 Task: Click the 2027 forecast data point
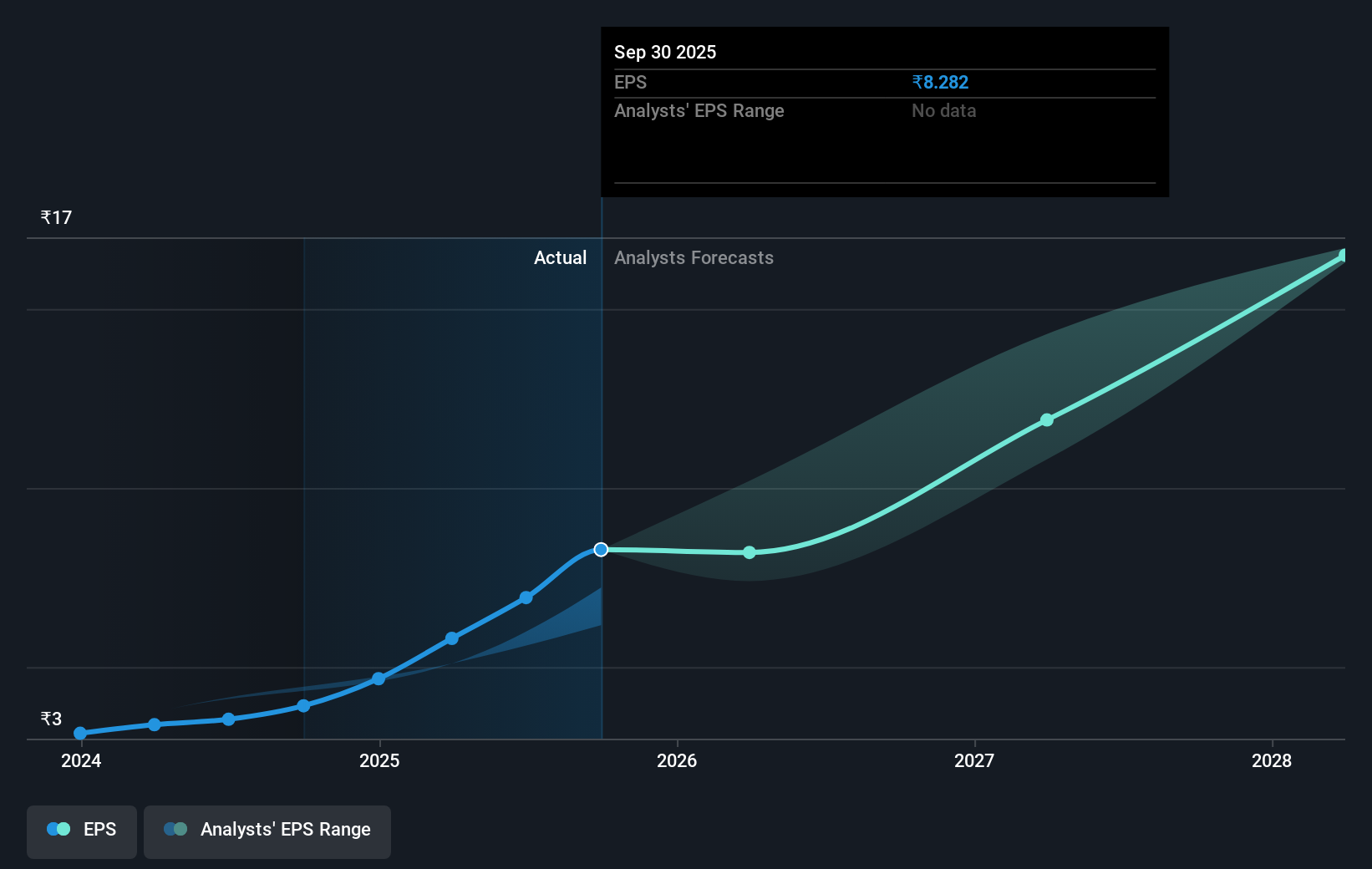(1047, 420)
